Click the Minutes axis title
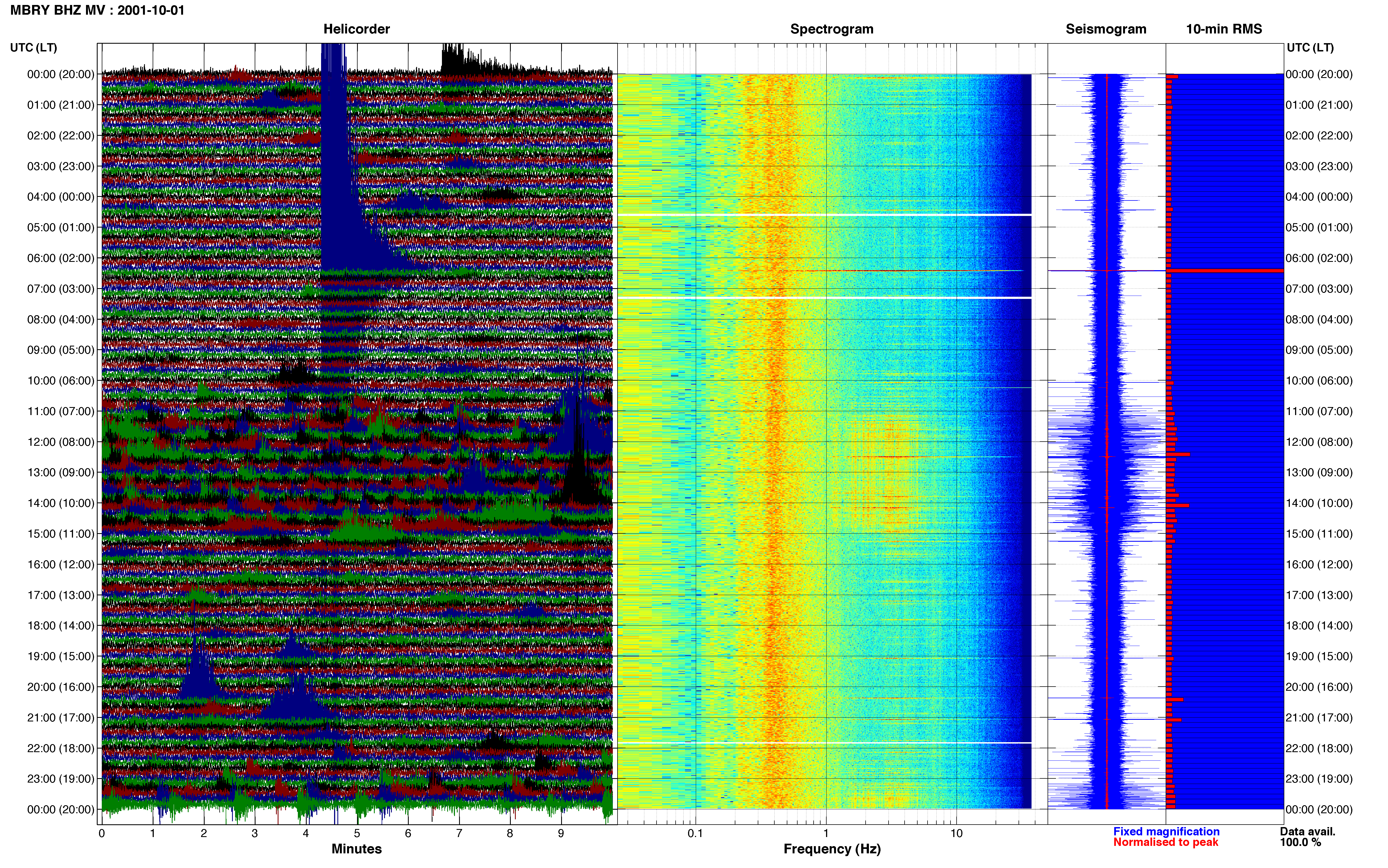Viewport: 1388px width, 868px height. [356, 848]
